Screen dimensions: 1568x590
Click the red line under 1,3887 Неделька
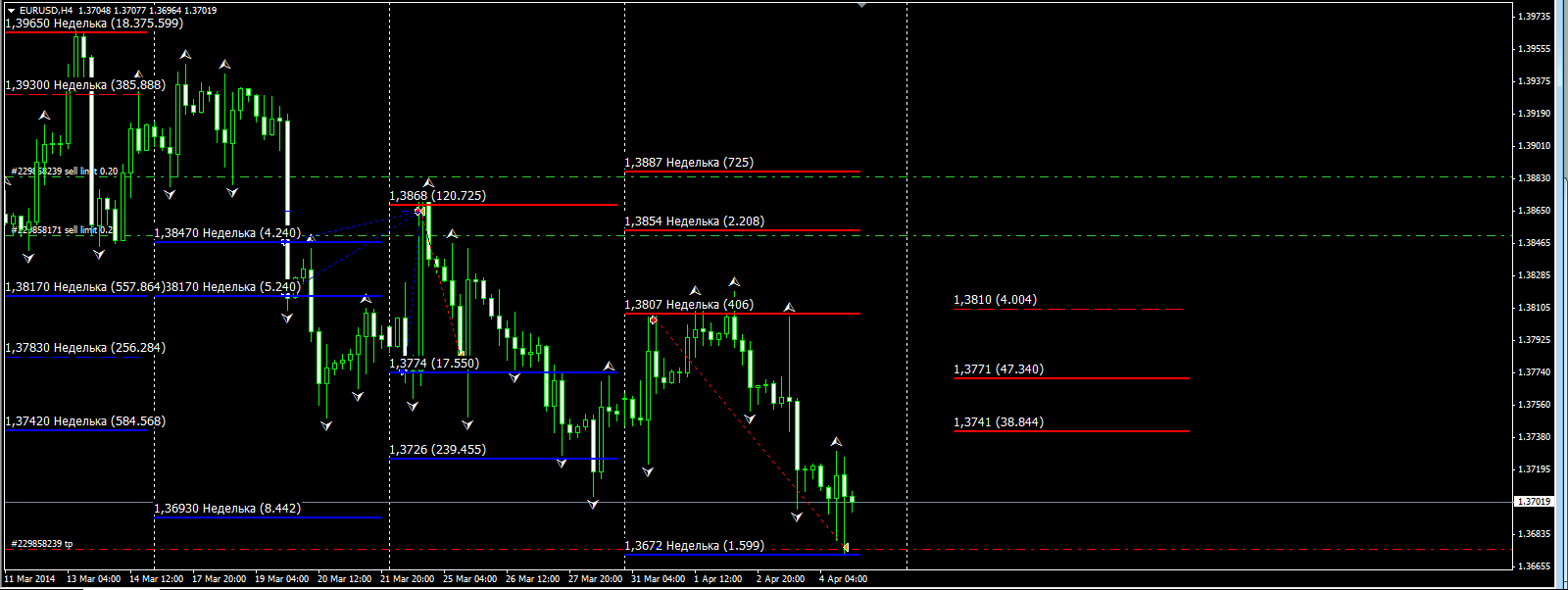point(742,172)
